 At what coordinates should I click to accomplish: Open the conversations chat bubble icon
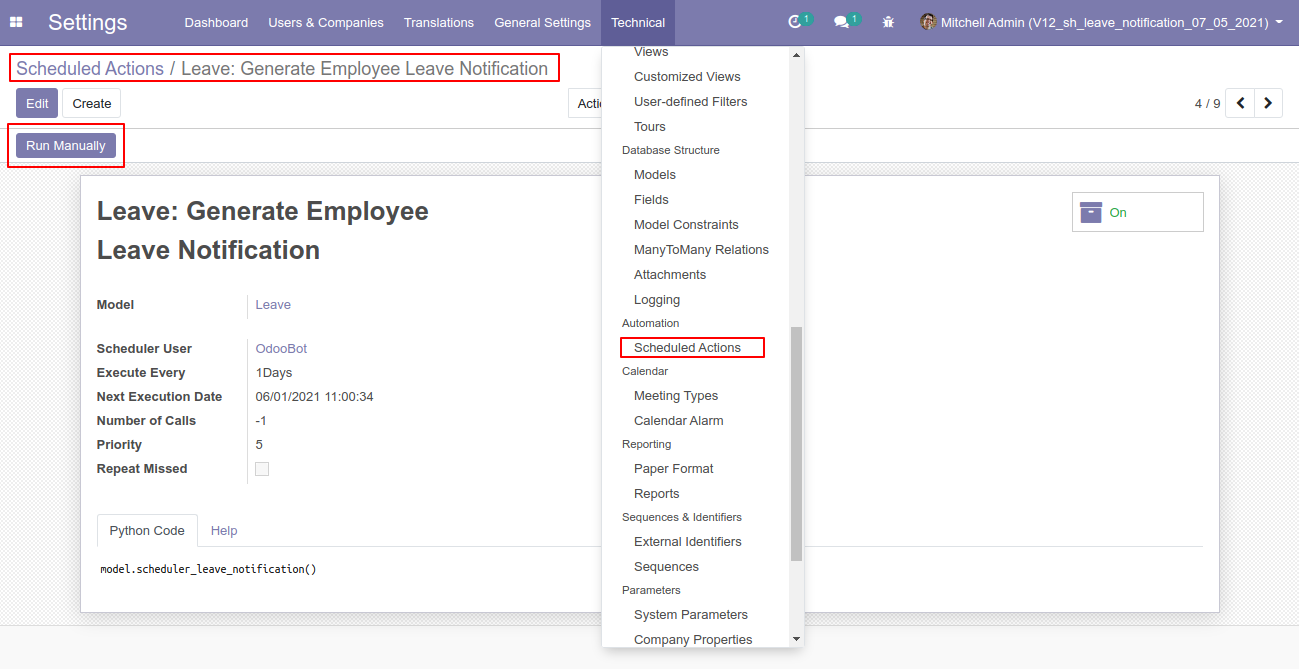pyautogui.click(x=841, y=22)
